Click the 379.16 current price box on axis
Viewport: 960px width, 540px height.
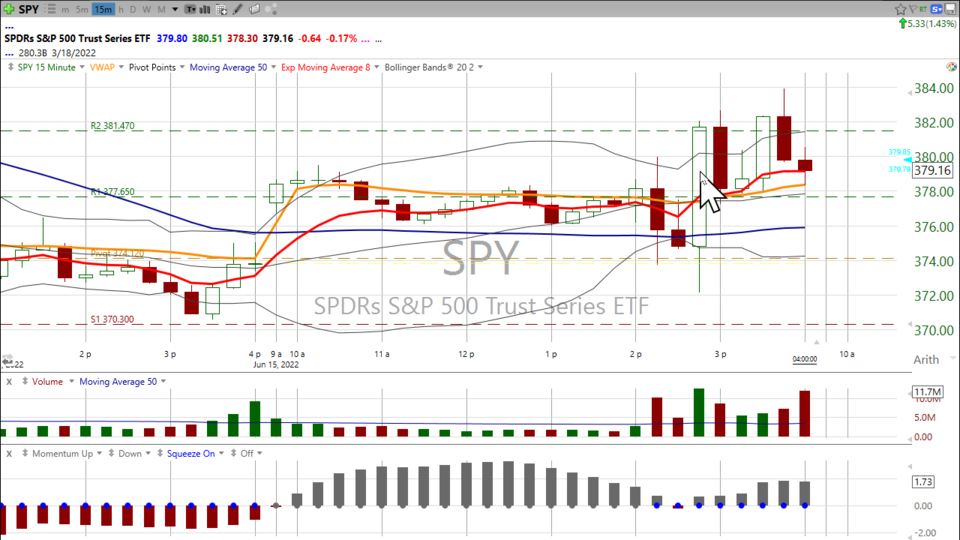pyautogui.click(x=932, y=170)
